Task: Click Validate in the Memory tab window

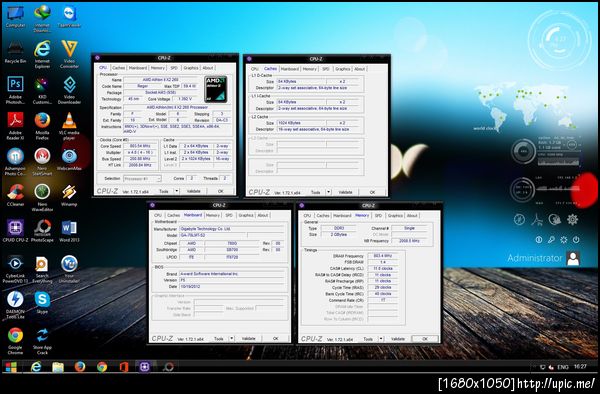Action: pyautogui.click(x=398, y=339)
